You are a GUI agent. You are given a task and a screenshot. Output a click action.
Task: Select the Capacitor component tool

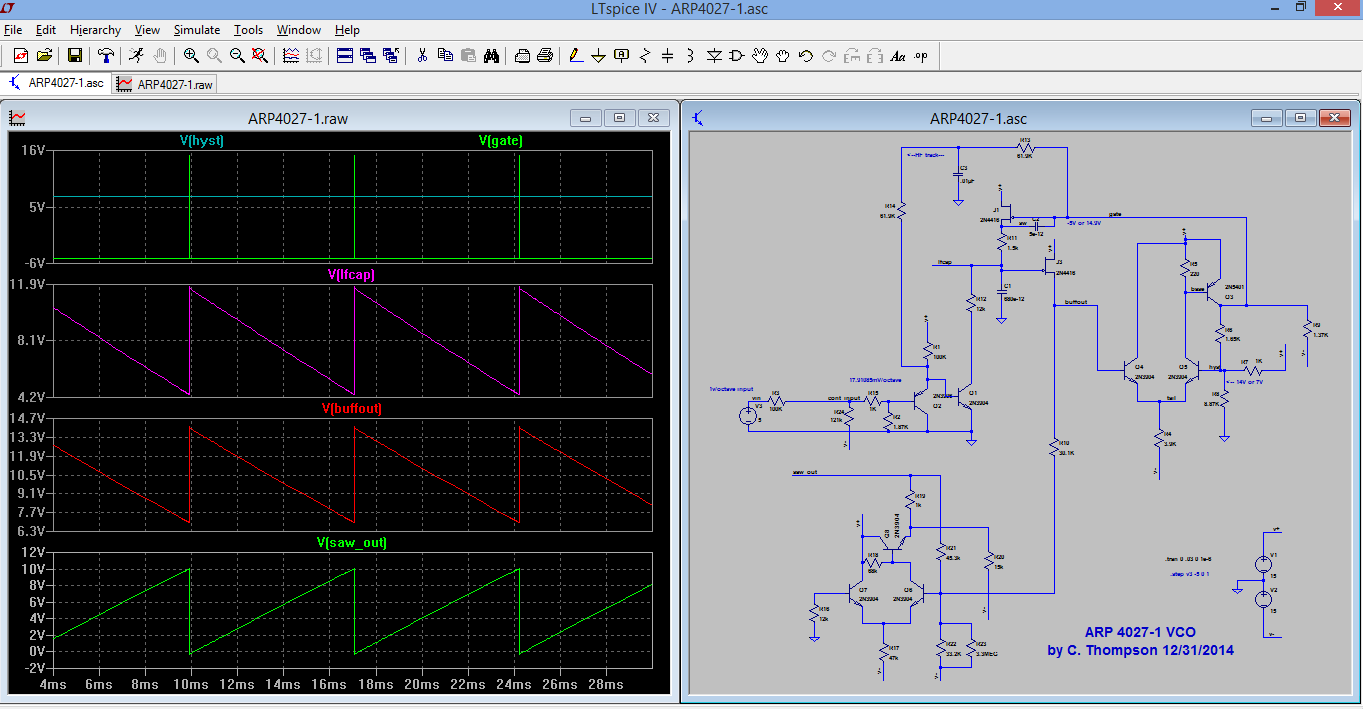(668, 56)
